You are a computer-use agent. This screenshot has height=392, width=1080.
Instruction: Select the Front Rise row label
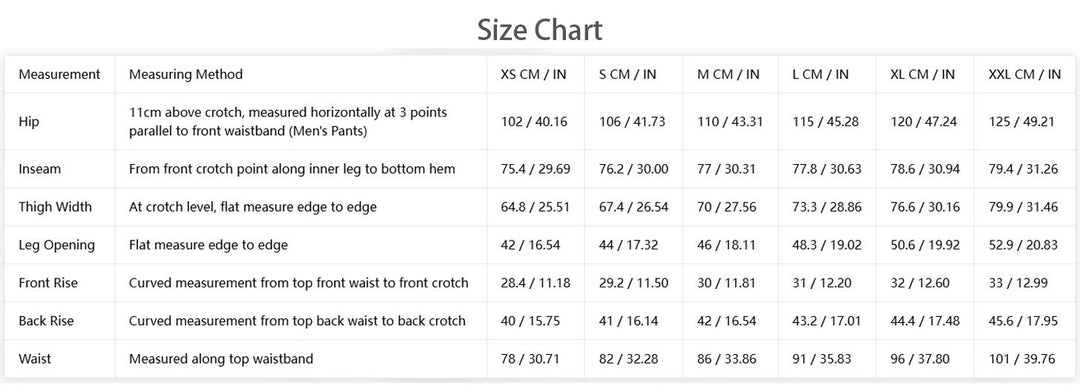pyautogui.click(x=48, y=283)
